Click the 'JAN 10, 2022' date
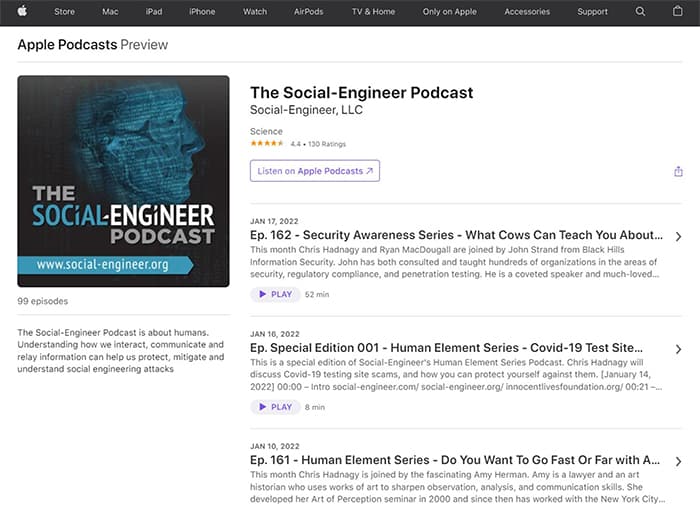 pos(275,446)
